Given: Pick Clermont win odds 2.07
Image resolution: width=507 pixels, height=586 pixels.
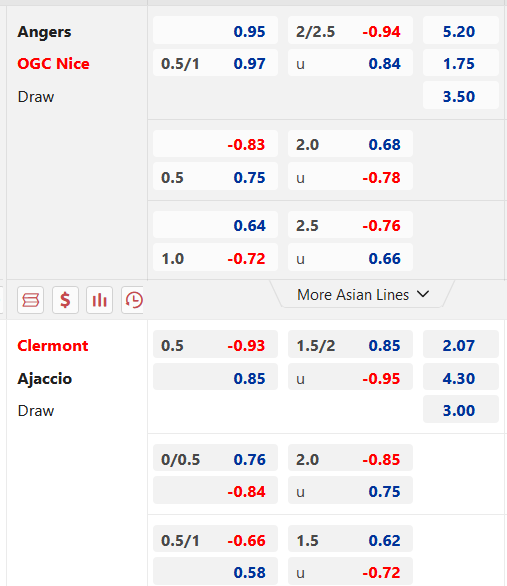Looking at the screenshot, I should tap(461, 345).
